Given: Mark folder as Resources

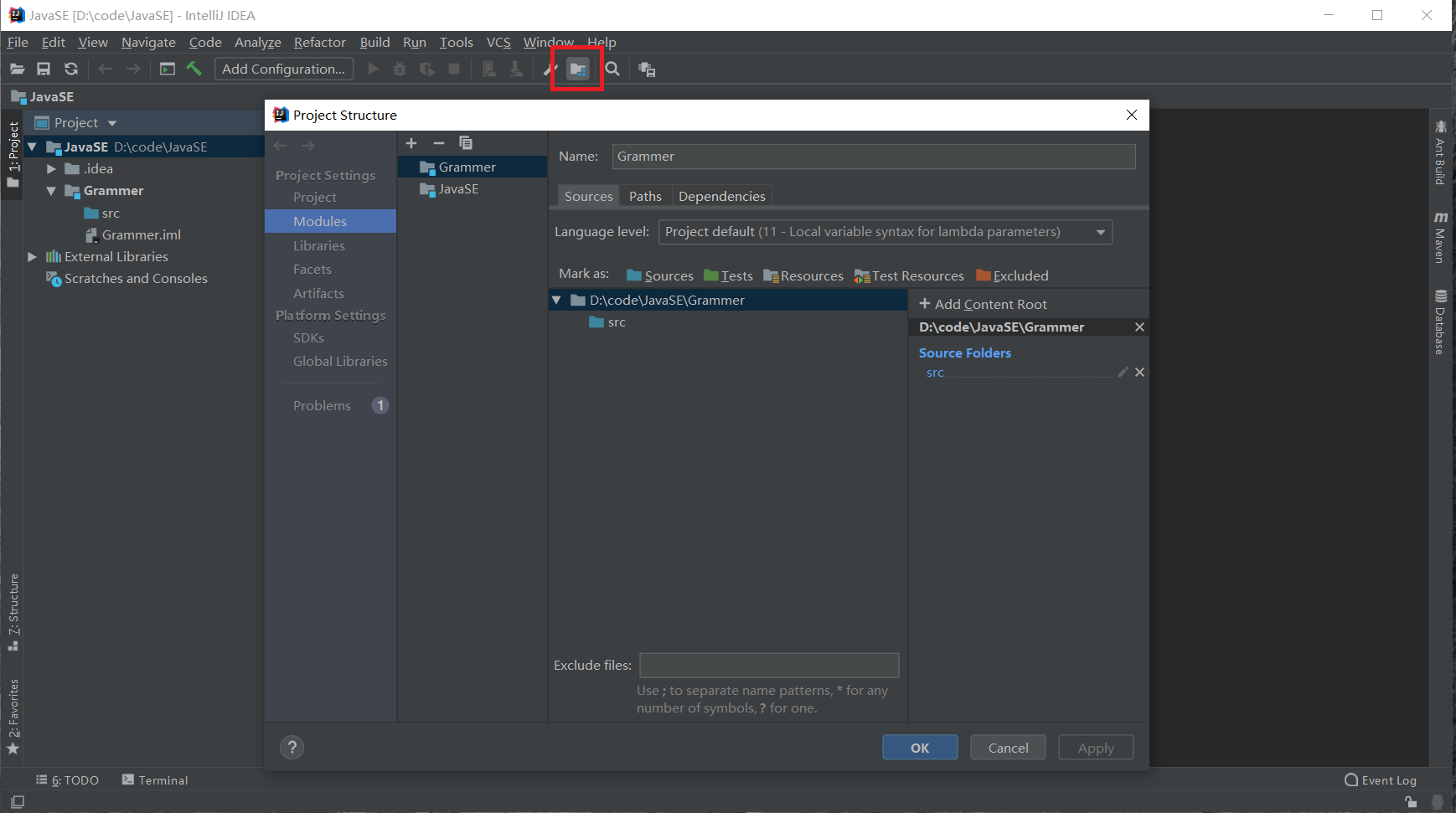Looking at the screenshot, I should point(803,276).
